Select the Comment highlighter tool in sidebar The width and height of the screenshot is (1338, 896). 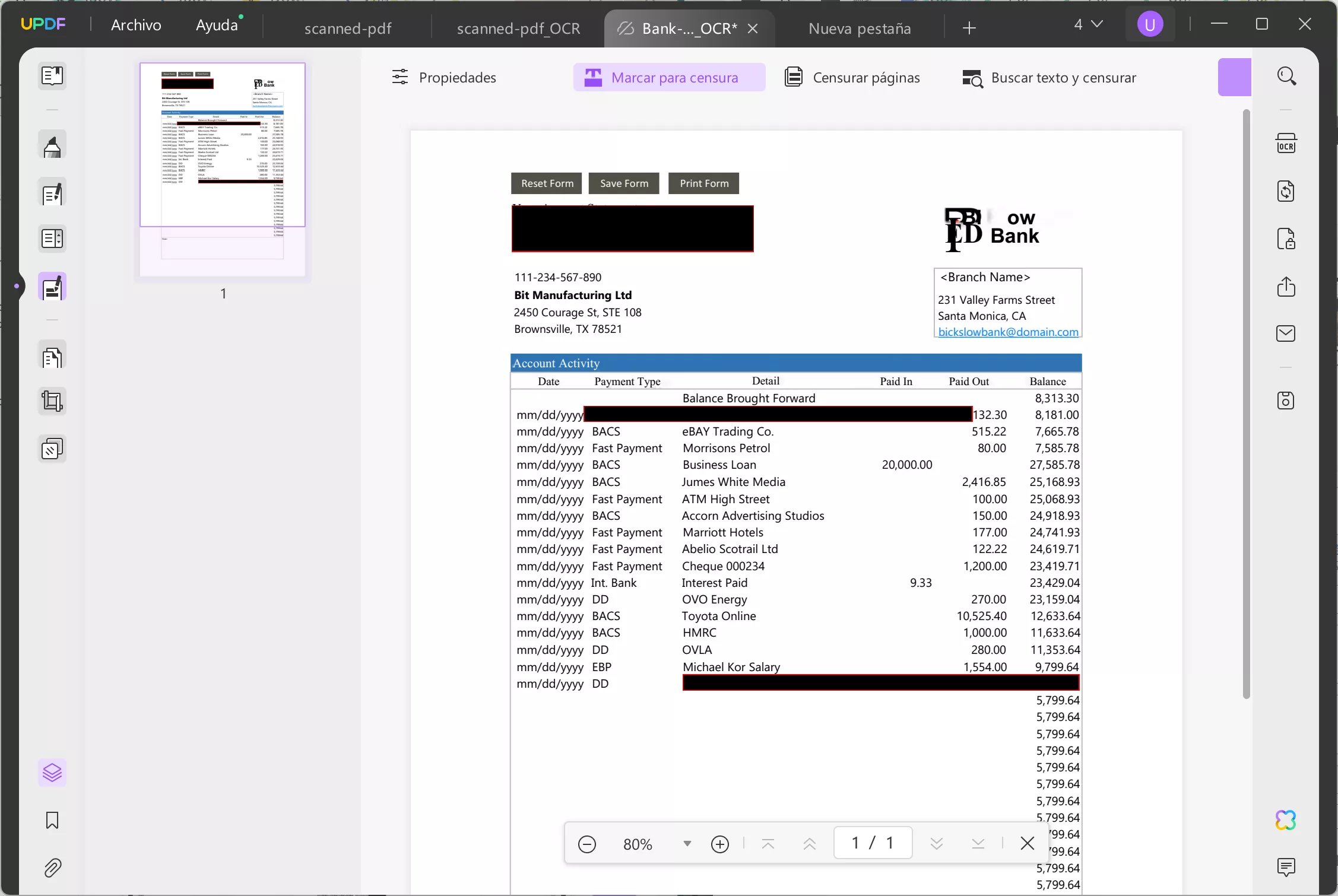(52, 145)
